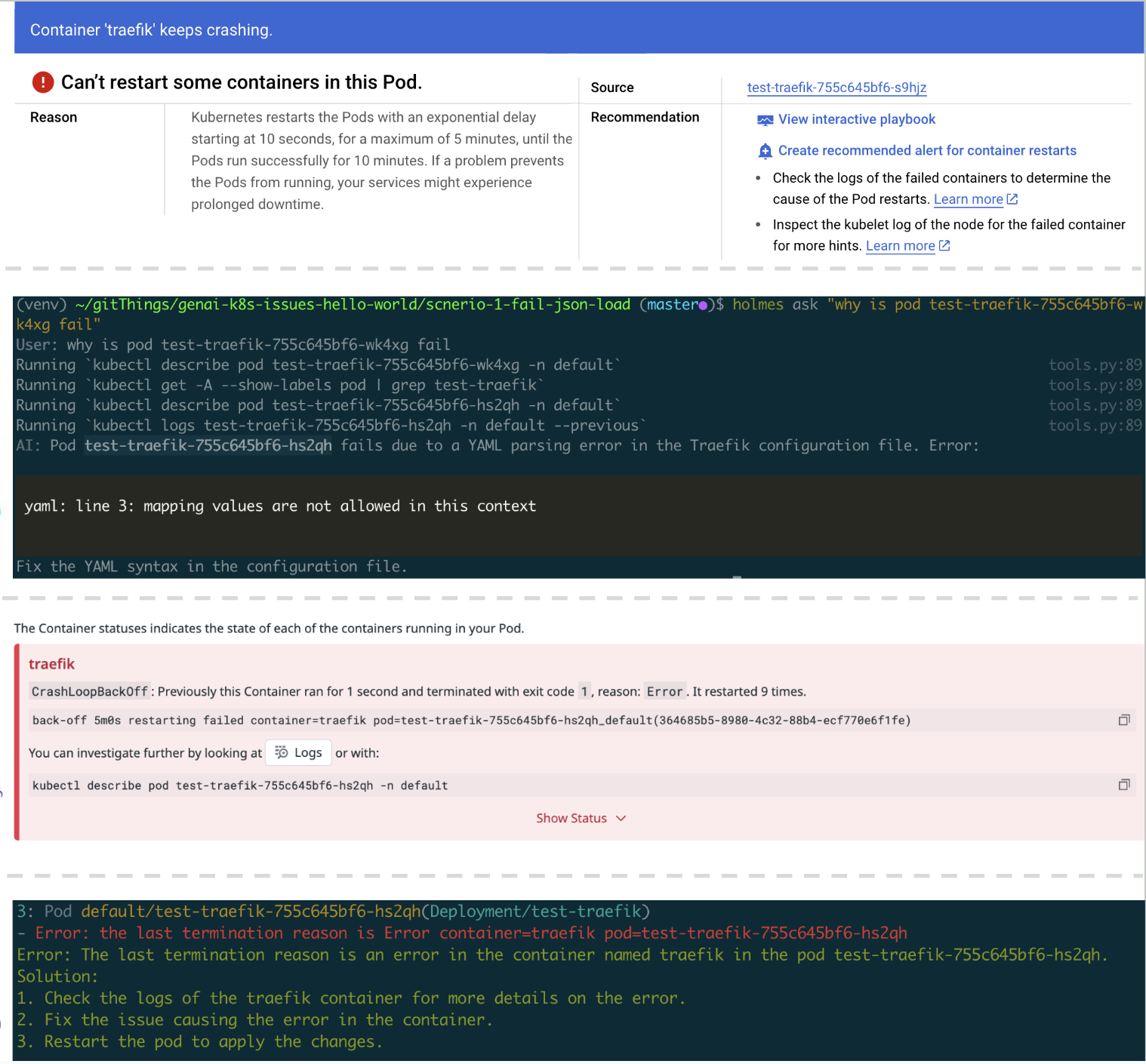Open Learn more link for kubelet log hints

[900, 246]
